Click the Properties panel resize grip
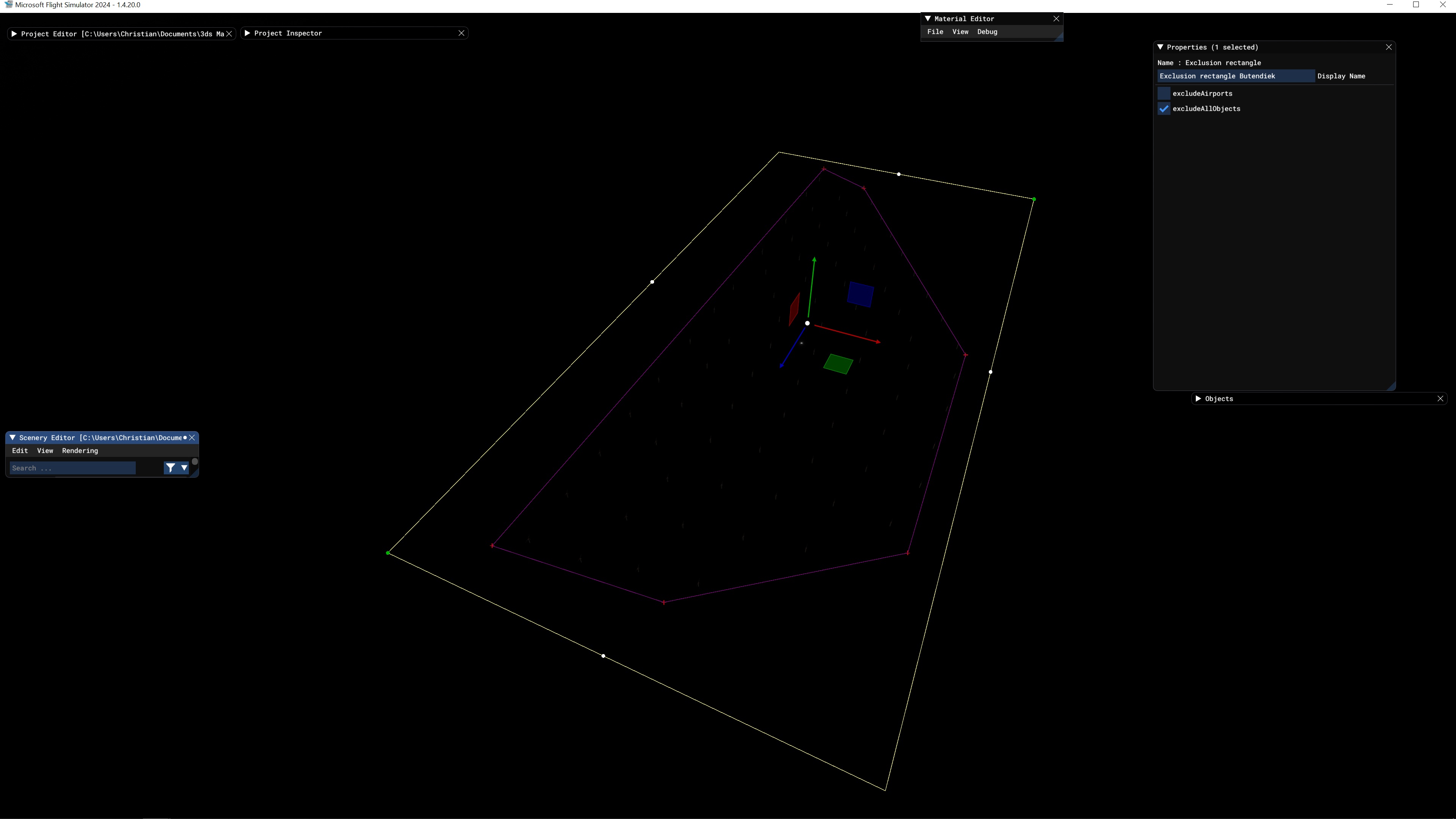1456x819 pixels. [x=1392, y=387]
